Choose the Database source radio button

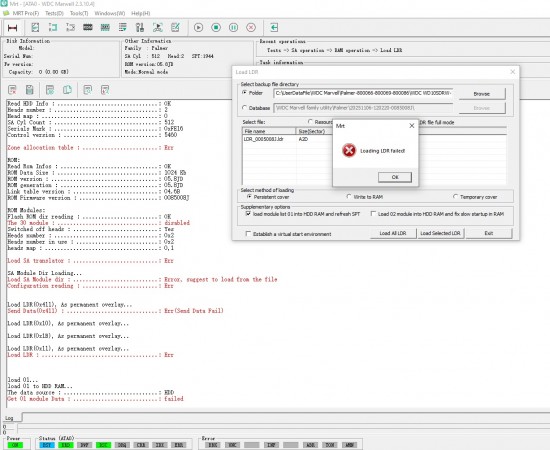244,108
